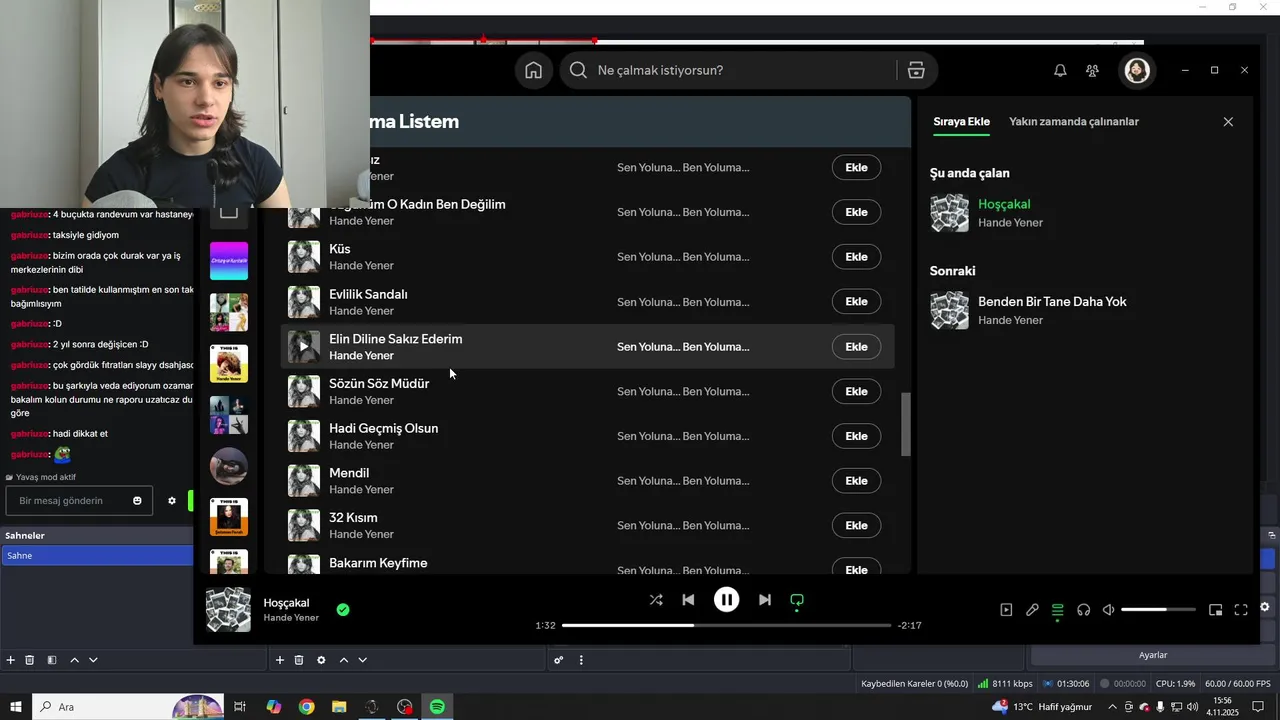Pause the playing song
The width and height of the screenshot is (1280, 720).
click(726, 600)
